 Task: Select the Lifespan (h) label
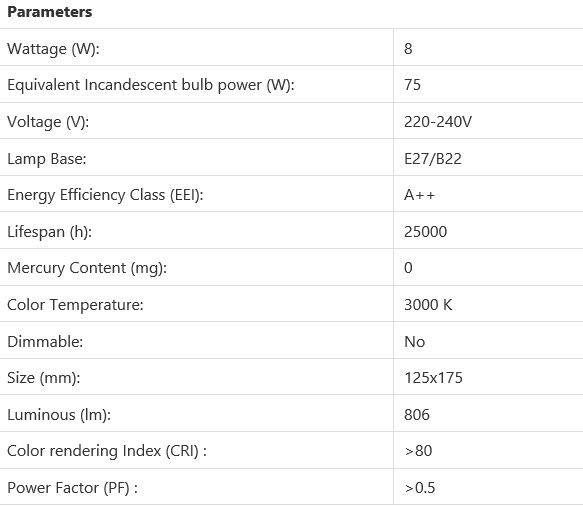(49, 232)
